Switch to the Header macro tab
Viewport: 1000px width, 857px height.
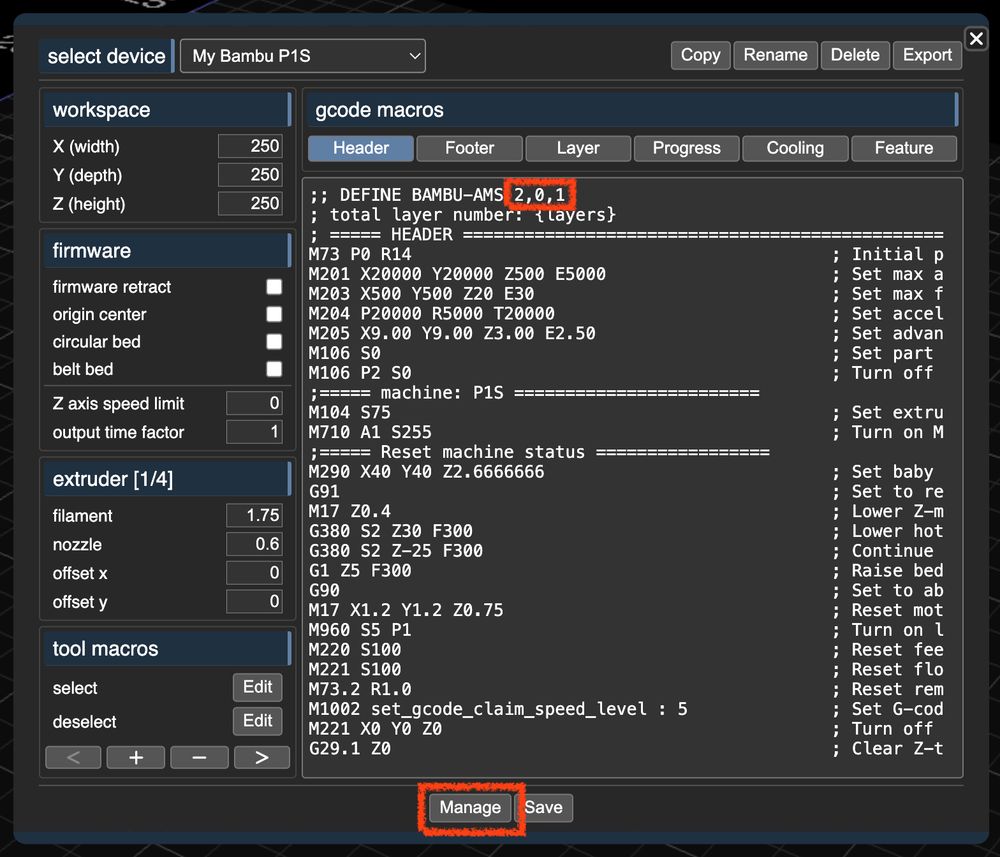point(361,148)
